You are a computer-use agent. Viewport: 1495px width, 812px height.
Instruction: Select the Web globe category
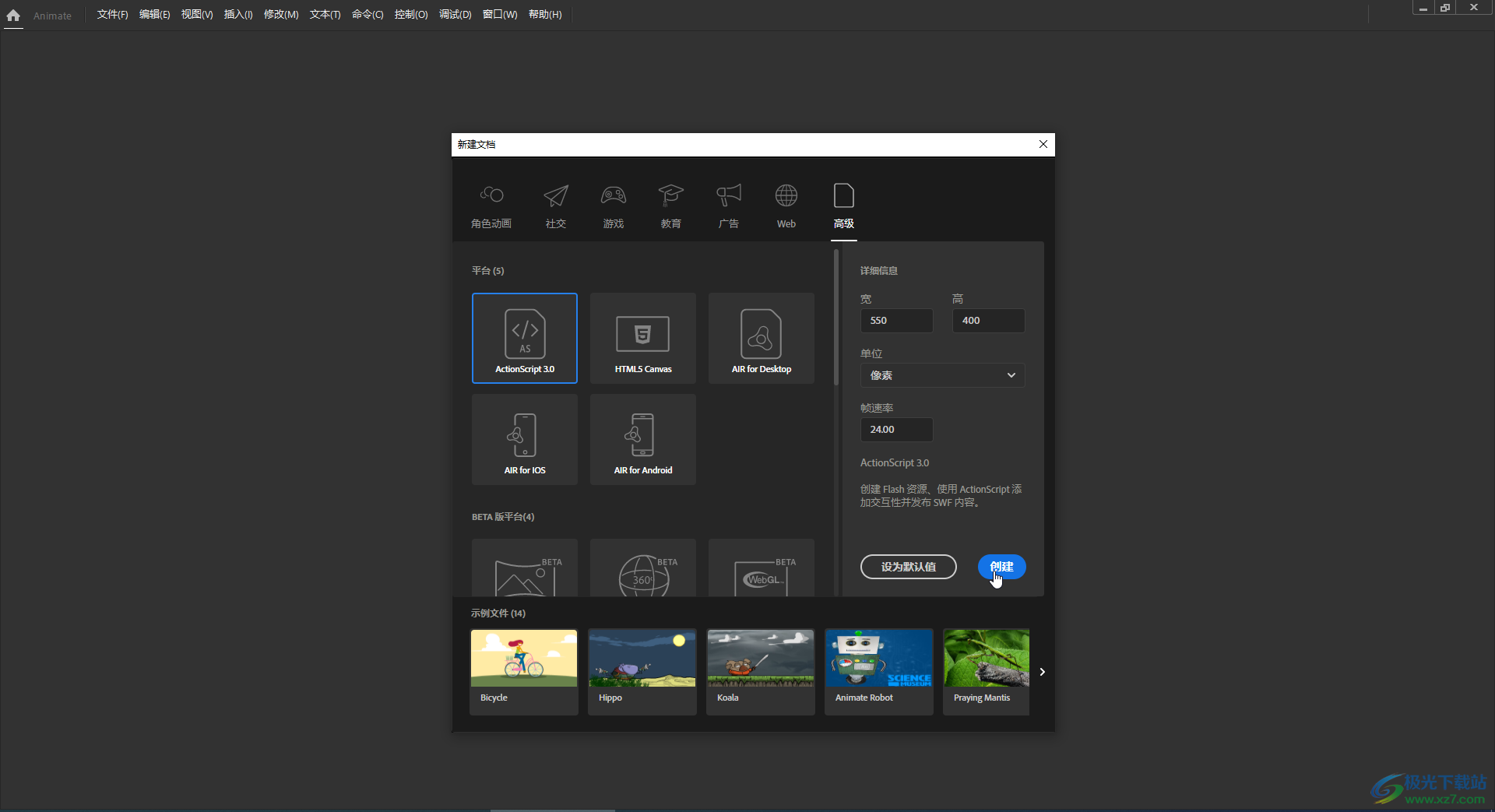click(786, 206)
